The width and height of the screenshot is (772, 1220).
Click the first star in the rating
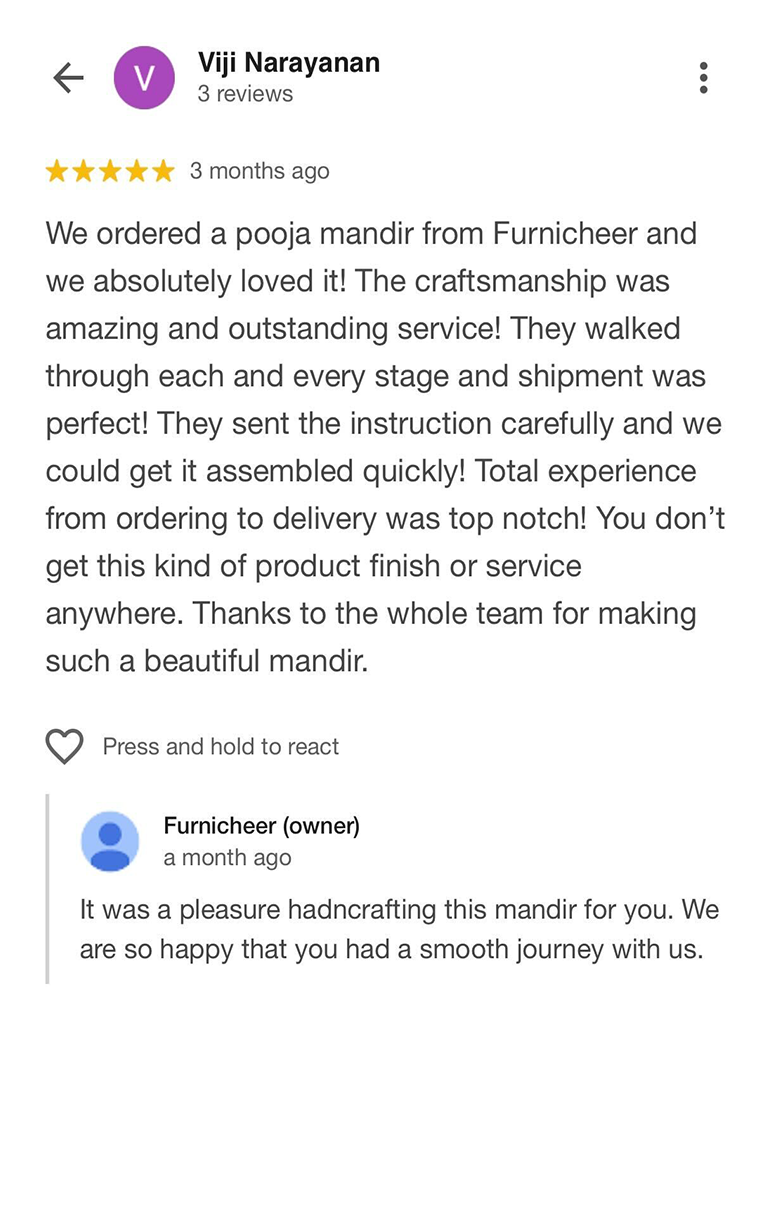(57, 172)
